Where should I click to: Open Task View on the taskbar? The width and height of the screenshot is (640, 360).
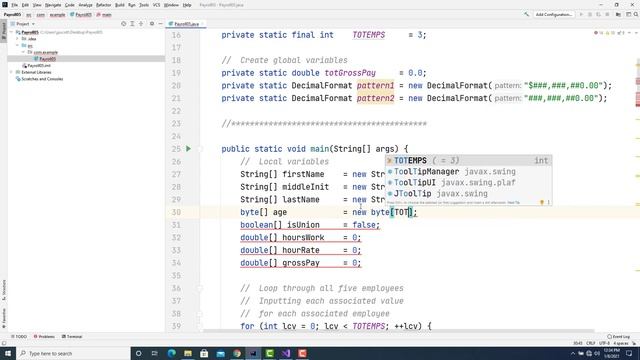click(x=155, y=353)
